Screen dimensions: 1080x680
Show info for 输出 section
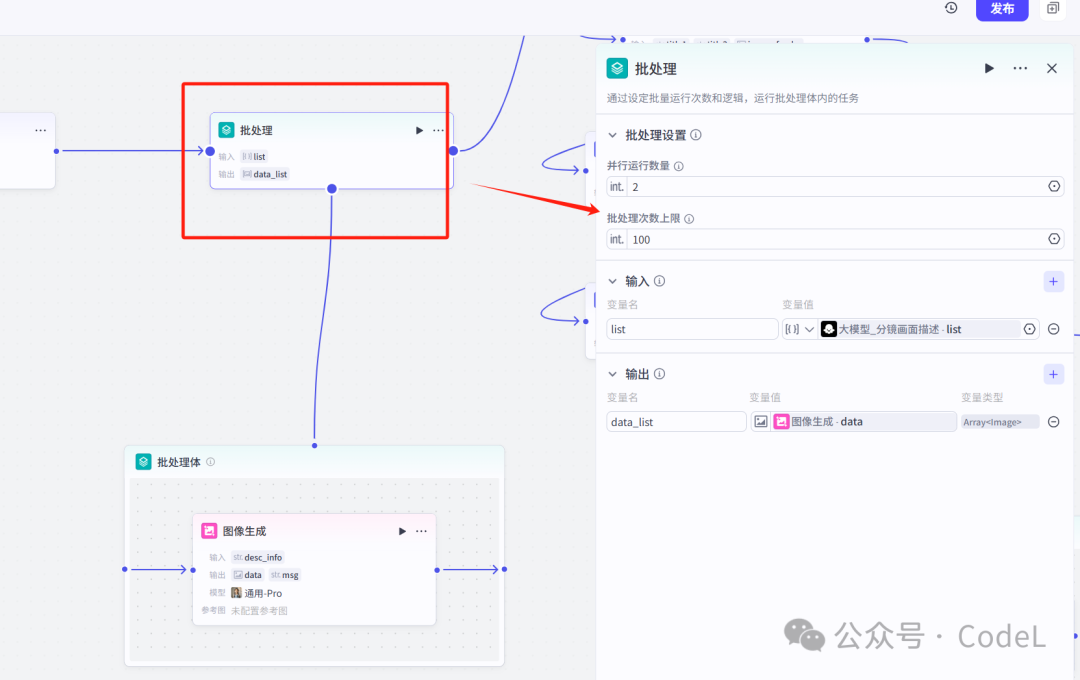point(659,374)
